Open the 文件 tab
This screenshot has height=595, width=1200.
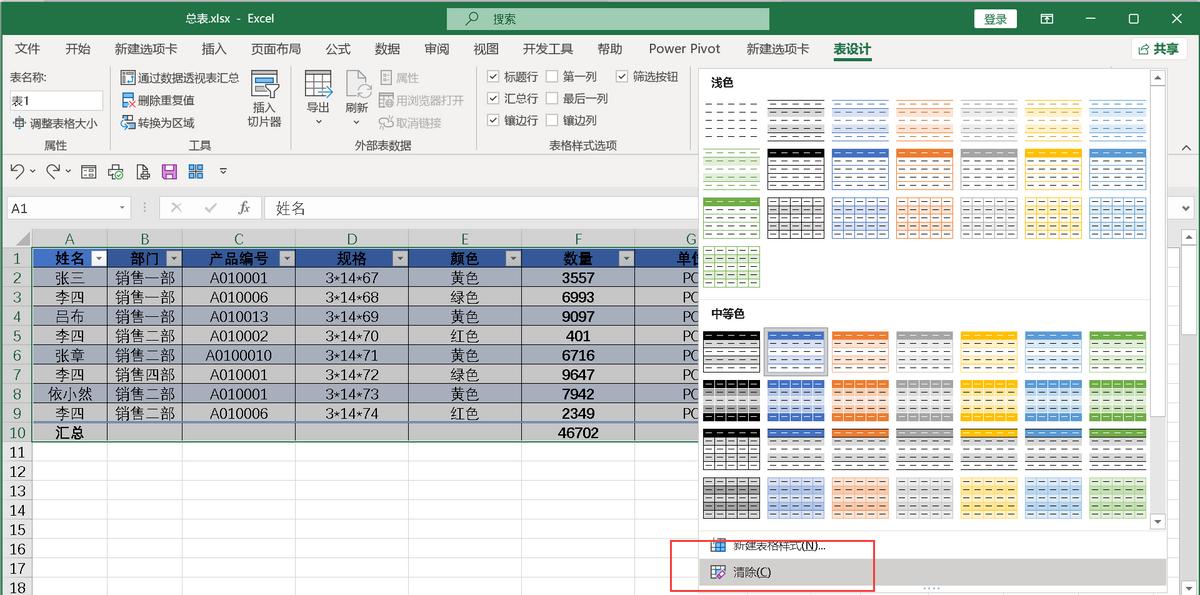click(x=28, y=48)
